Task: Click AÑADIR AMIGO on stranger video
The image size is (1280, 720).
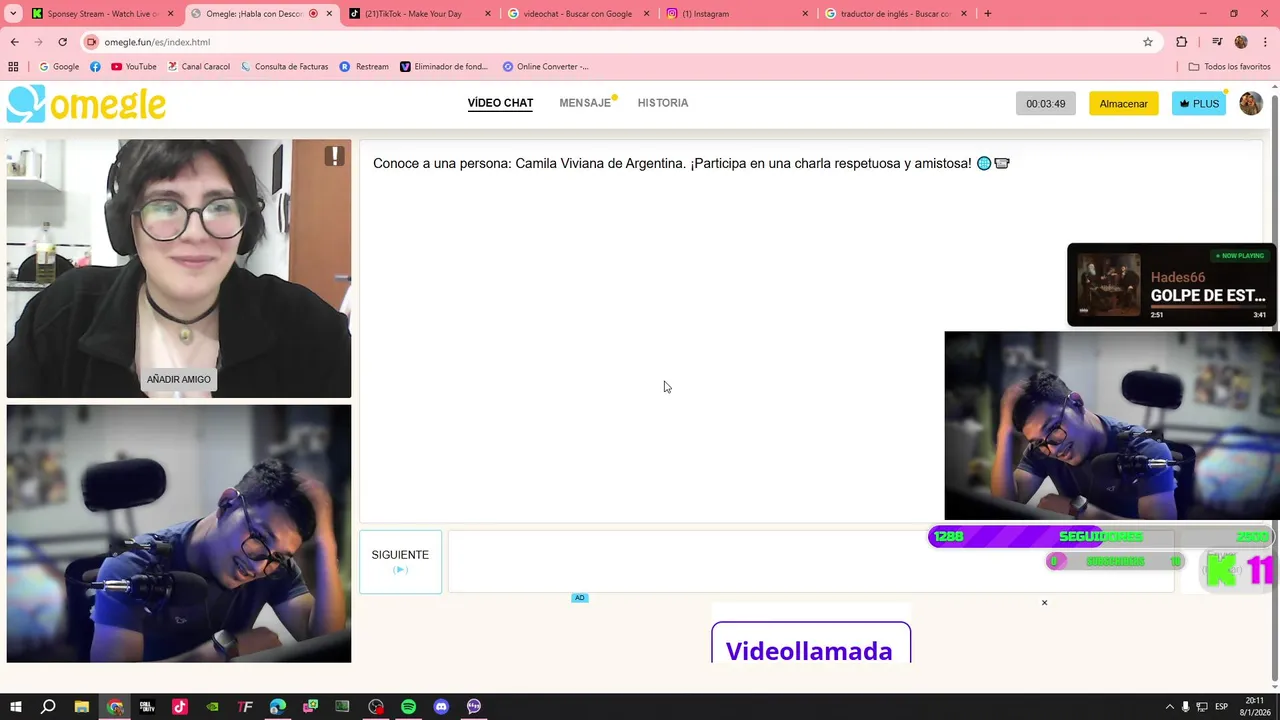Action: [x=179, y=380]
